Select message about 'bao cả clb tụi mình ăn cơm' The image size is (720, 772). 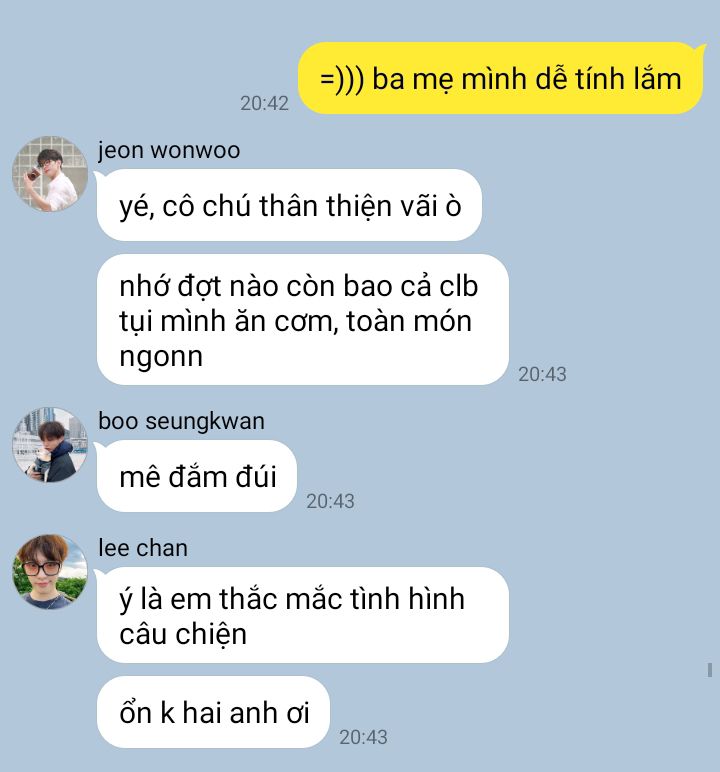click(x=302, y=320)
